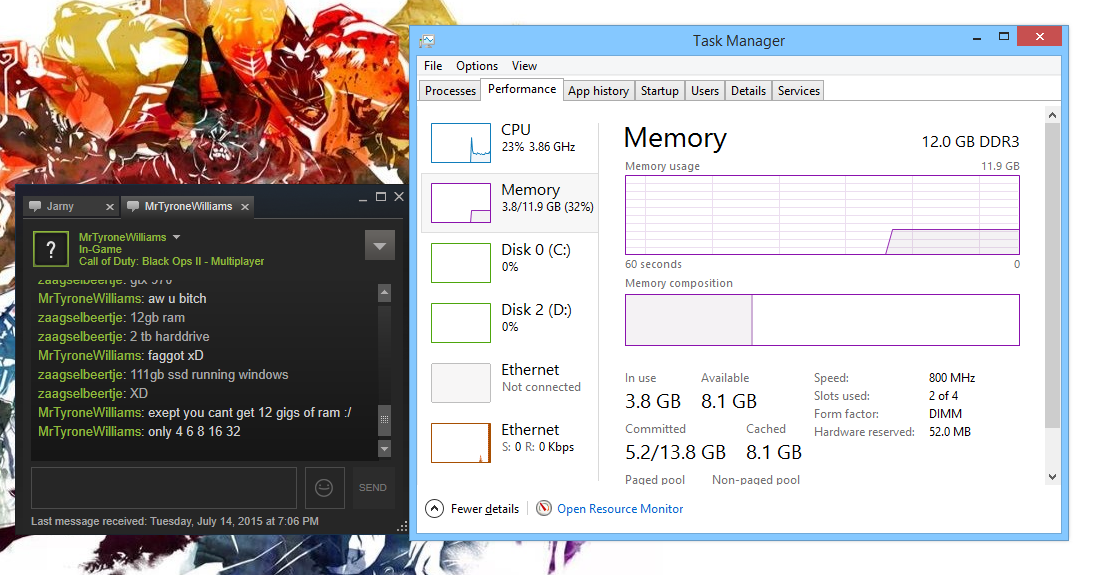
Task: Select the Memory 3.8/11.9 GB entry
Action: (x=510, y=203)
